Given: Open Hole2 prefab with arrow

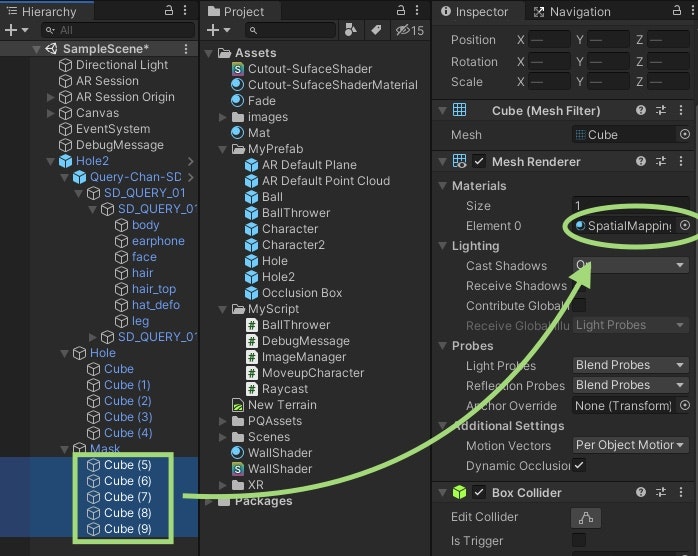Looking at the screenshot, I should click(x=191, y=161).
